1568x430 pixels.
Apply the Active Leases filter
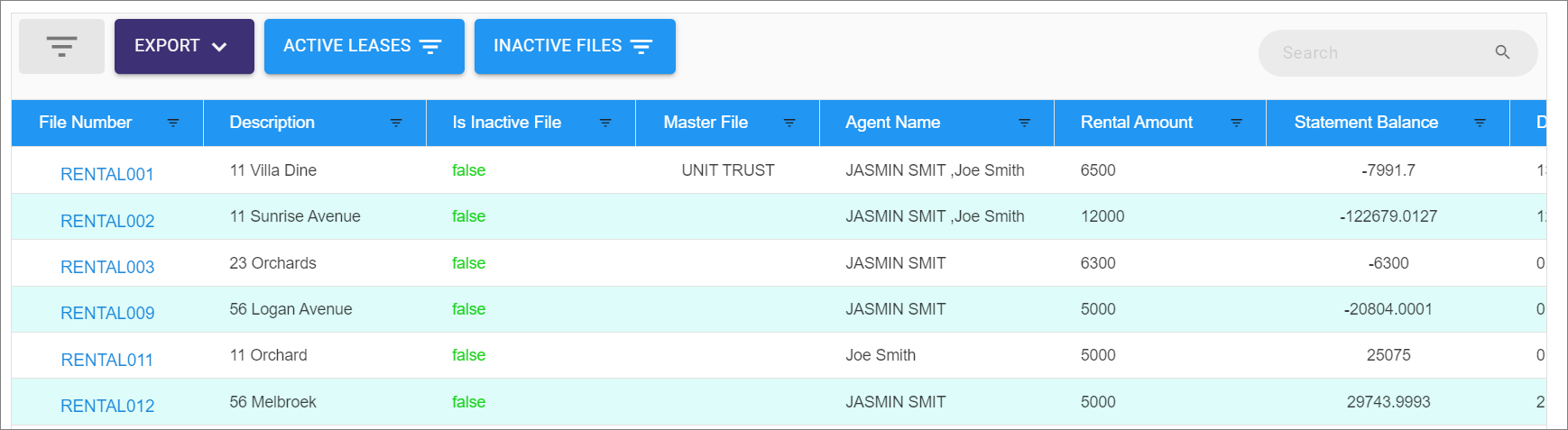(364, 46)
